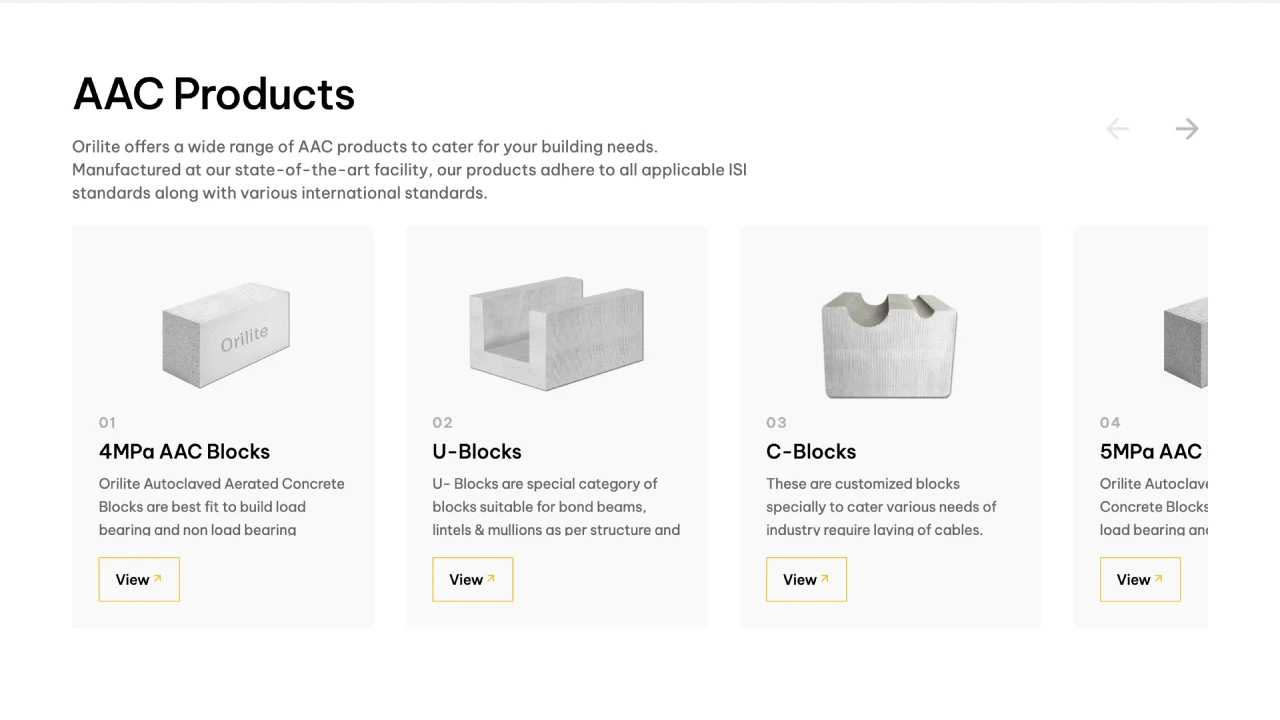Click the 4MPa AAC Blocks product image

coord(226,334)
